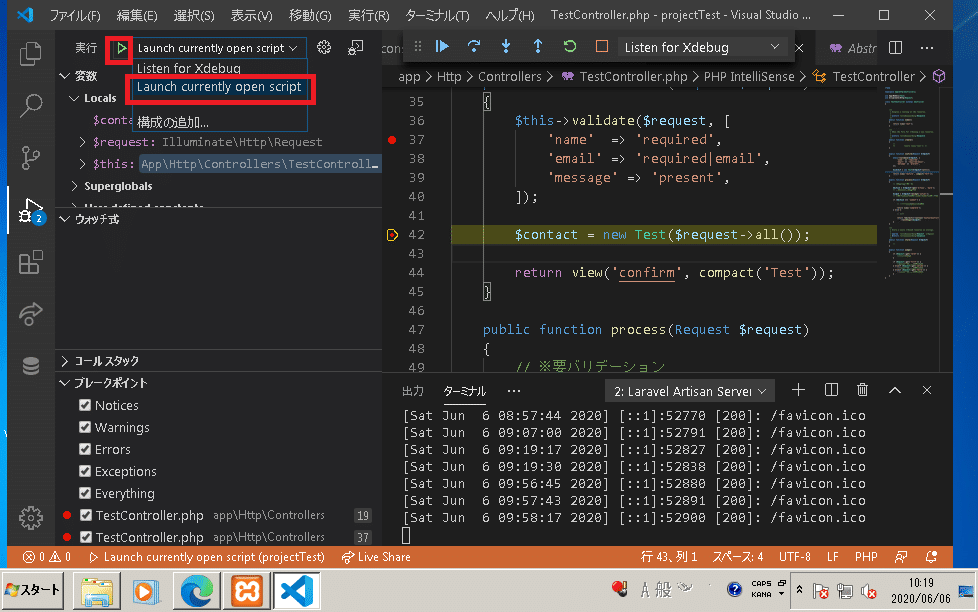Click Controllers in the breadcrumb

(510, 77)
